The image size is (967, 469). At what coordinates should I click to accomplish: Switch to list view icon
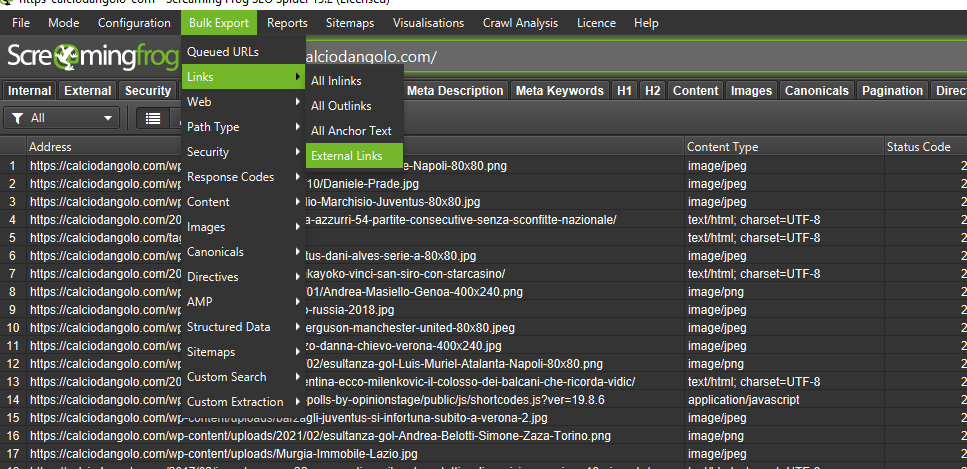153,118
